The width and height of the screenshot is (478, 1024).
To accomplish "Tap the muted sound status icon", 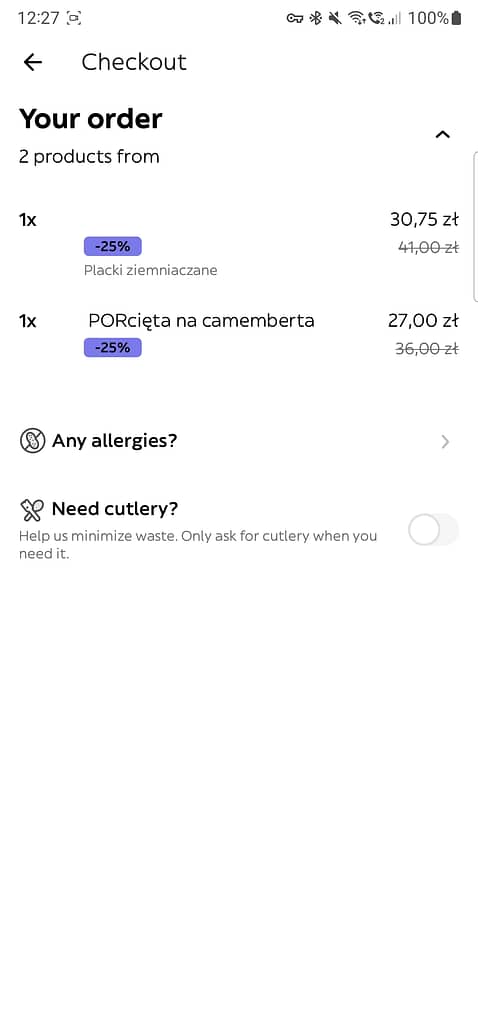I will [x=336, y=18].
